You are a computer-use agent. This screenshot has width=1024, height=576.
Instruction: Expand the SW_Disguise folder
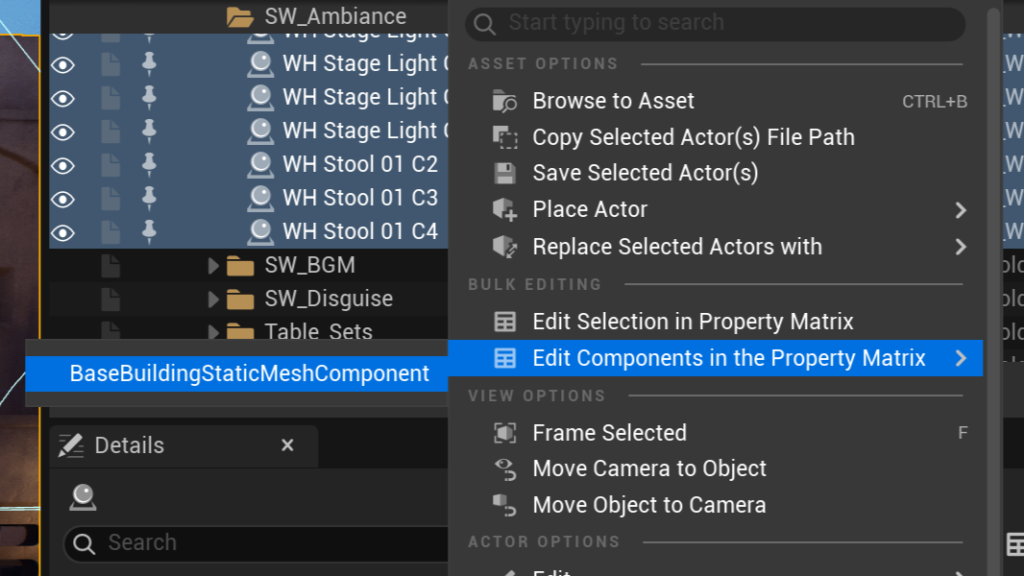tap(213, 299)
